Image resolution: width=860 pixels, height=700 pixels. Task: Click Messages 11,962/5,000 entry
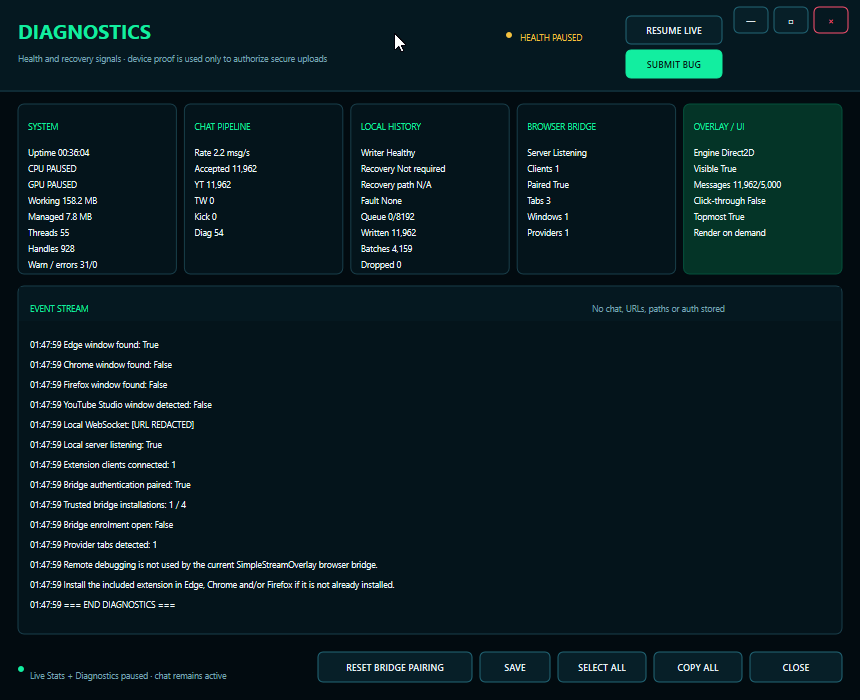click(737, 184)
